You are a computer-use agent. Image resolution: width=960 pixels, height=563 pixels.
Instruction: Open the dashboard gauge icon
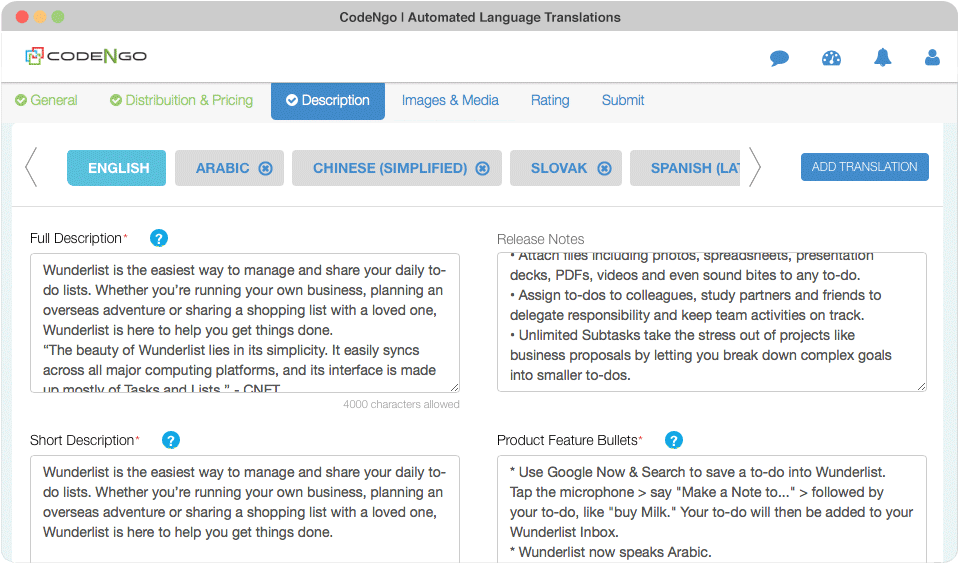(831, 58)
